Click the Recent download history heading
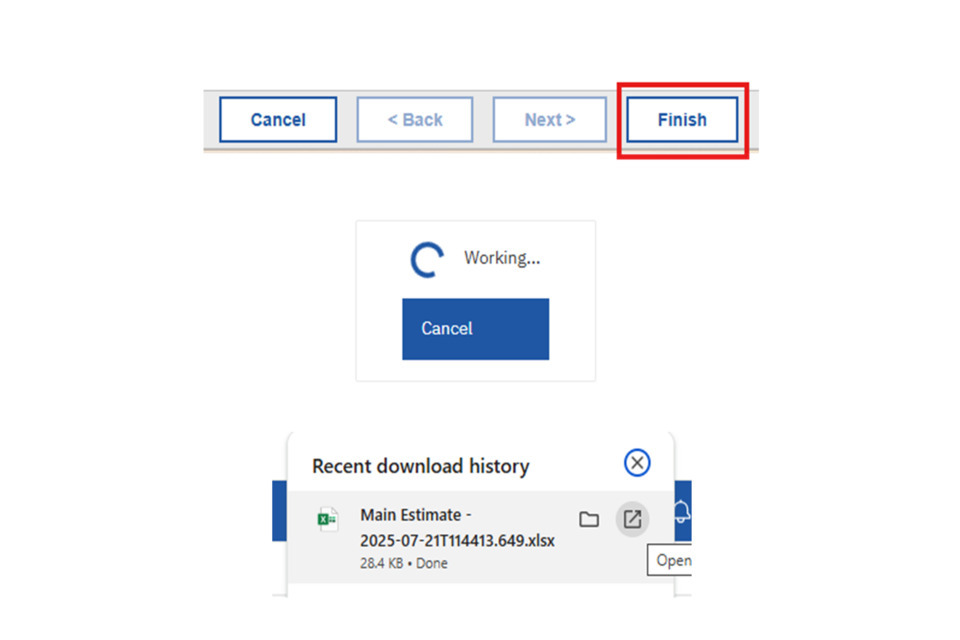This screenshot has height=640, width=960. [x=420, y=466]
